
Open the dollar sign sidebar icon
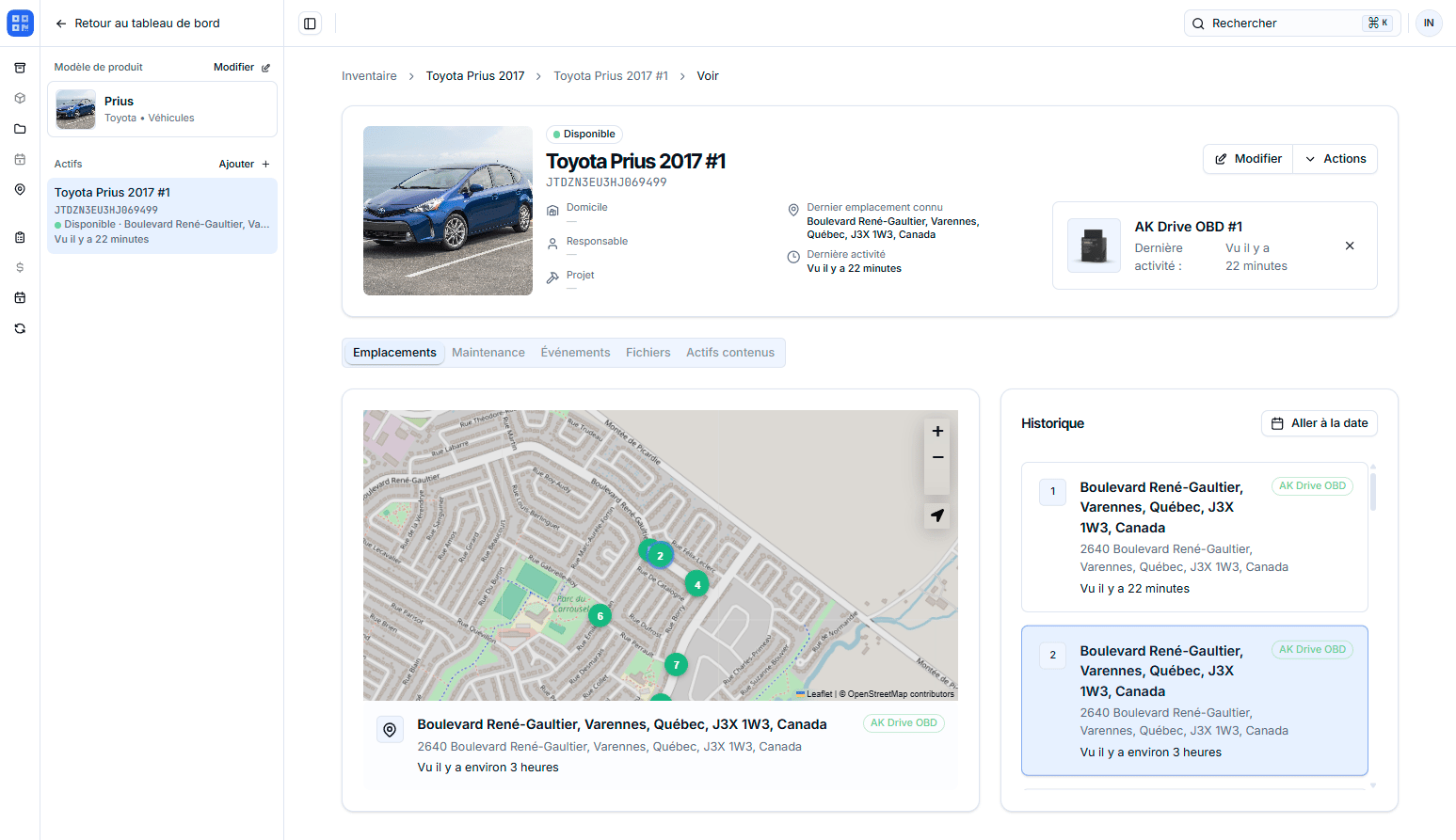(x=20, y=267)
